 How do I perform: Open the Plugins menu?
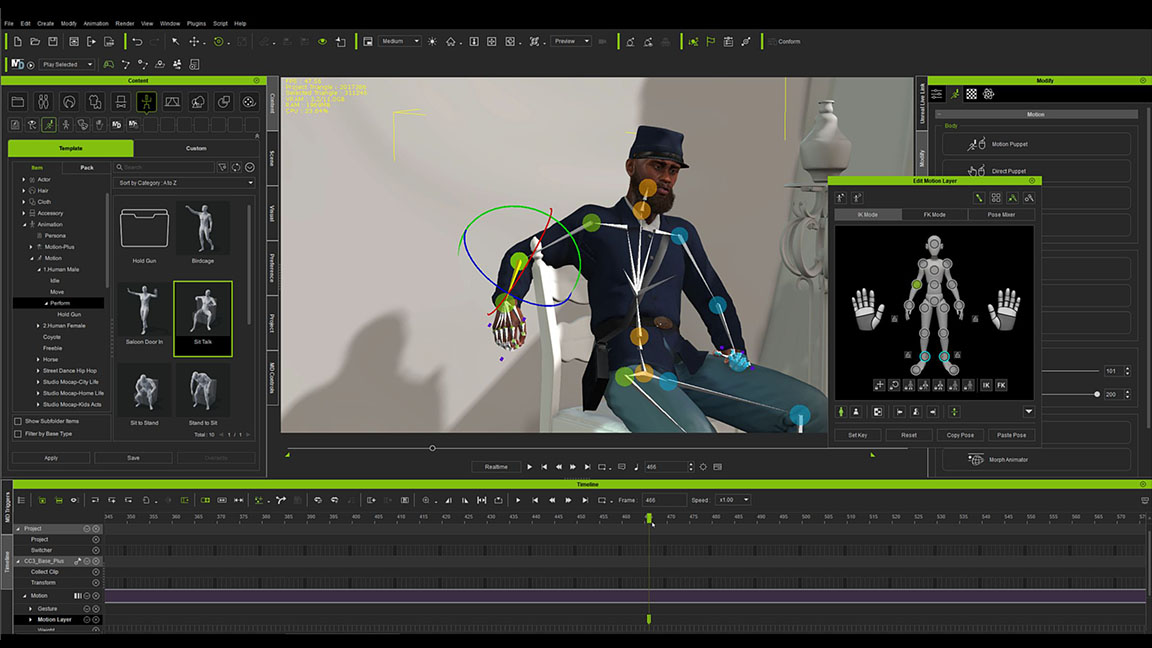tap(196, 24)
